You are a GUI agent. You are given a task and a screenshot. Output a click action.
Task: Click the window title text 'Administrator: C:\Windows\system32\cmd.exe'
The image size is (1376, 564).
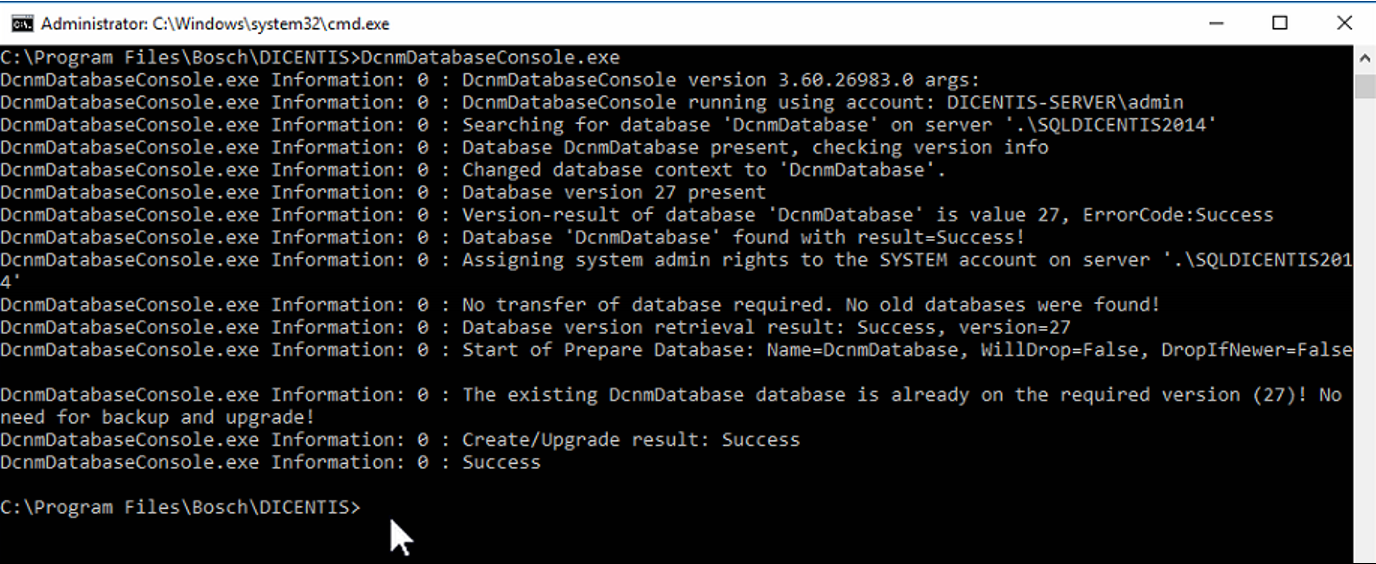(215, 23)
